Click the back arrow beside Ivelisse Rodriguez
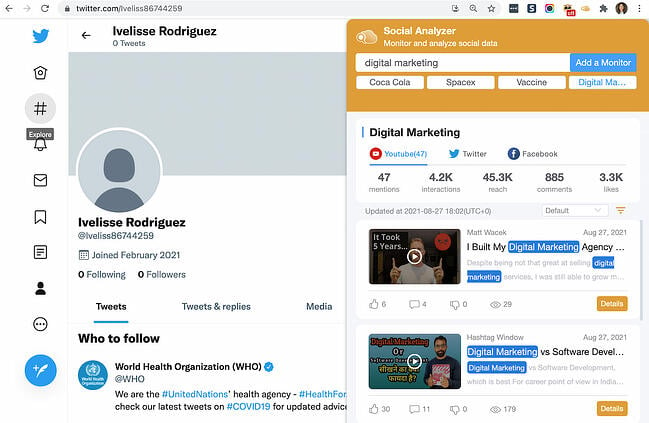Screen dimensions: 649x423 tap(86, 36)
